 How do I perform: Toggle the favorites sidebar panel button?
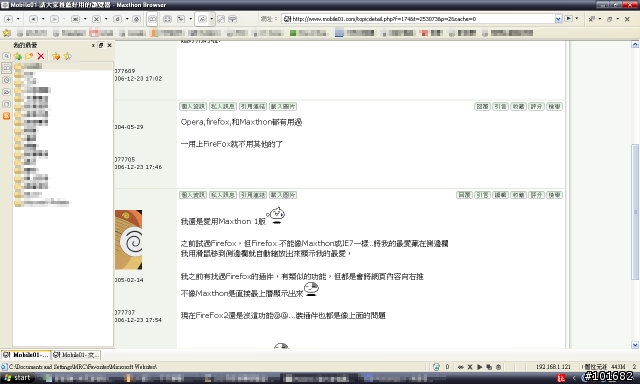[152, 19]
